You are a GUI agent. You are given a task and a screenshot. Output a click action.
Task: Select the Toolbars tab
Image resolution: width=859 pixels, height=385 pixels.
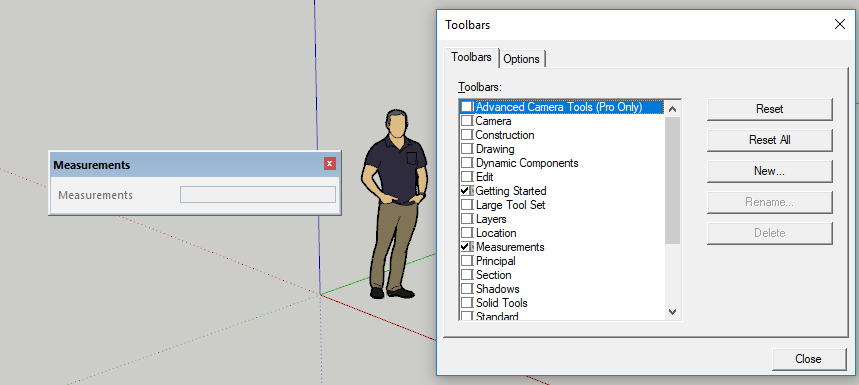[x=471, y=57]
